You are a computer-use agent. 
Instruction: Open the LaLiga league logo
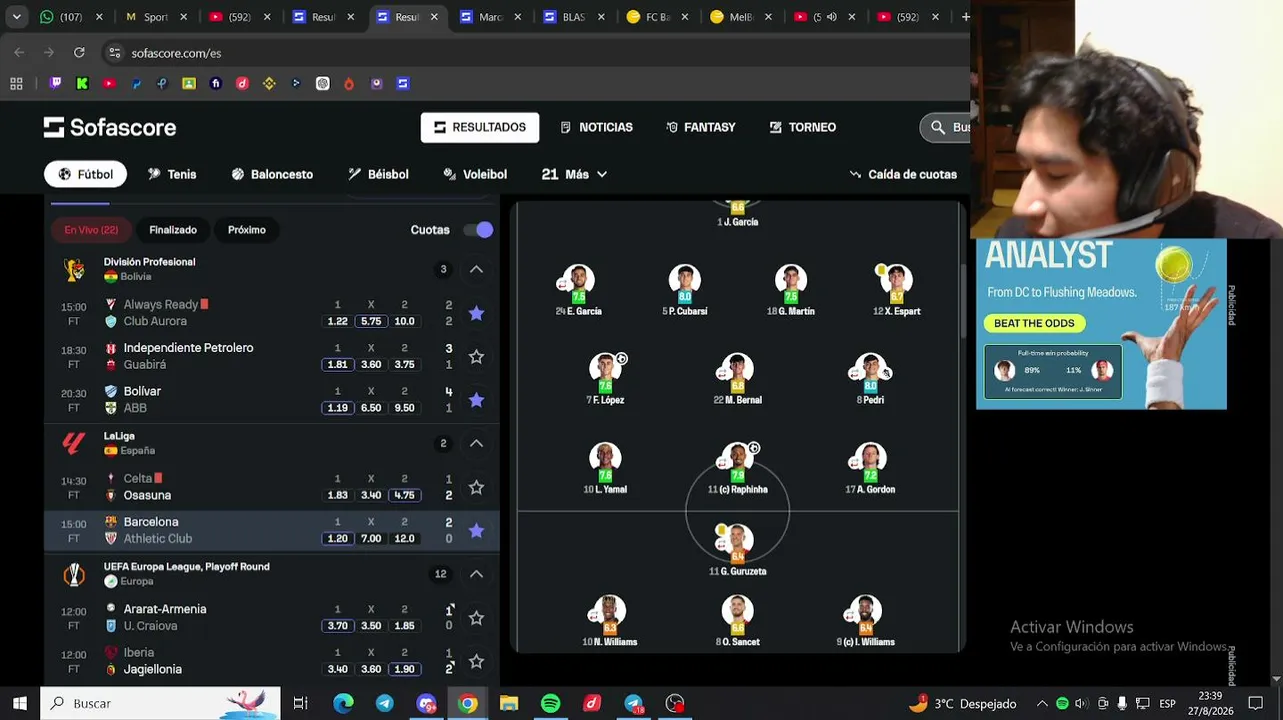click(74, 443)
